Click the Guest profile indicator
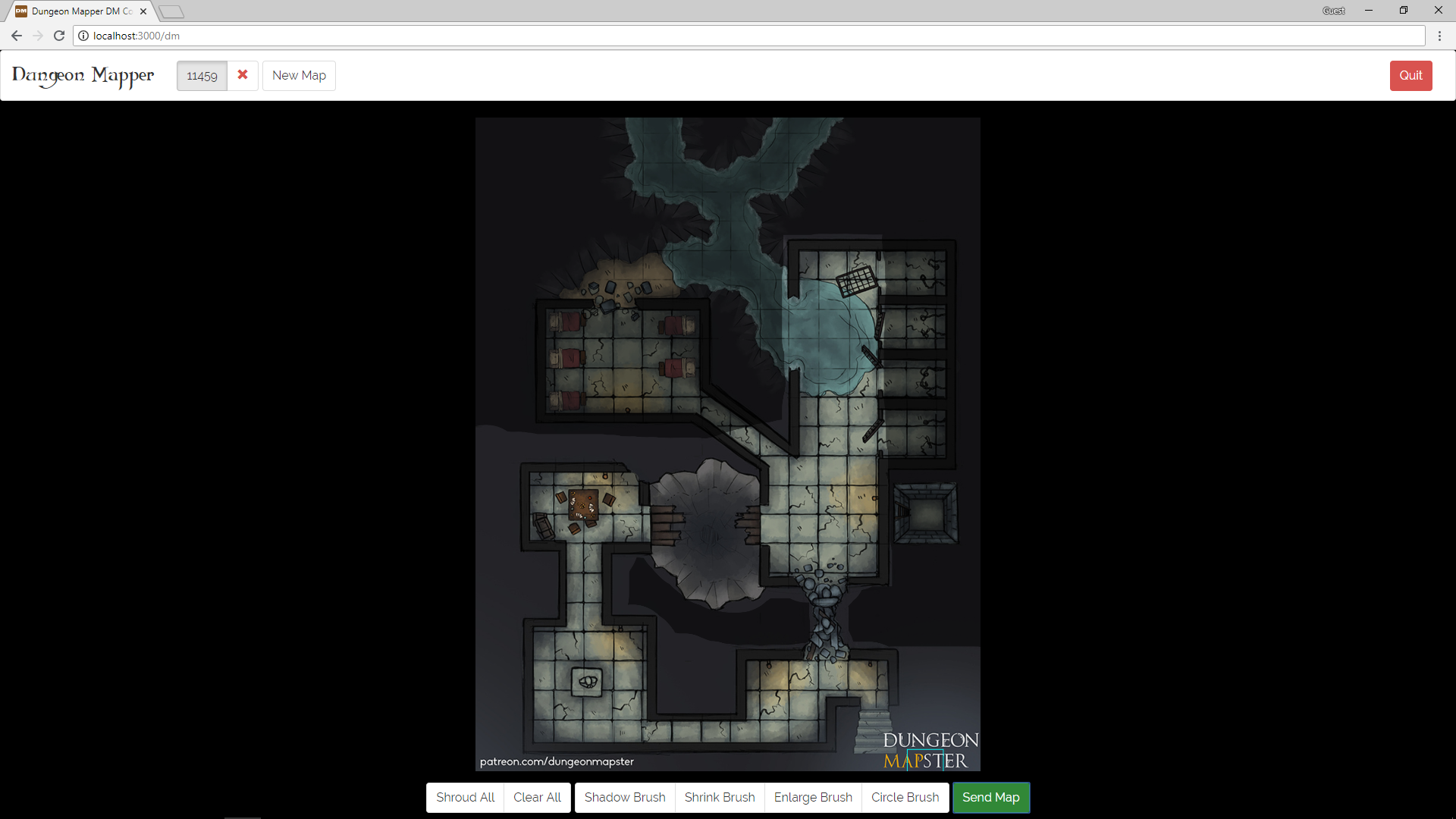The image size is (1456, 819). click(x=1333, y=11)
